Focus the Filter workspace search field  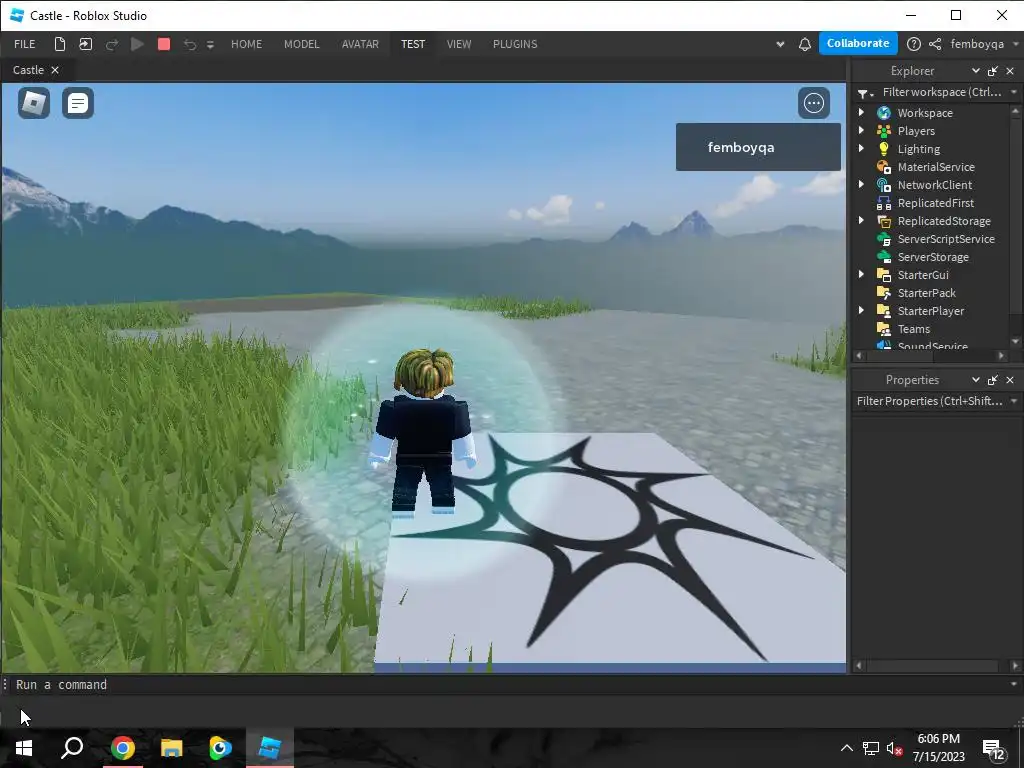pos(942,92)
